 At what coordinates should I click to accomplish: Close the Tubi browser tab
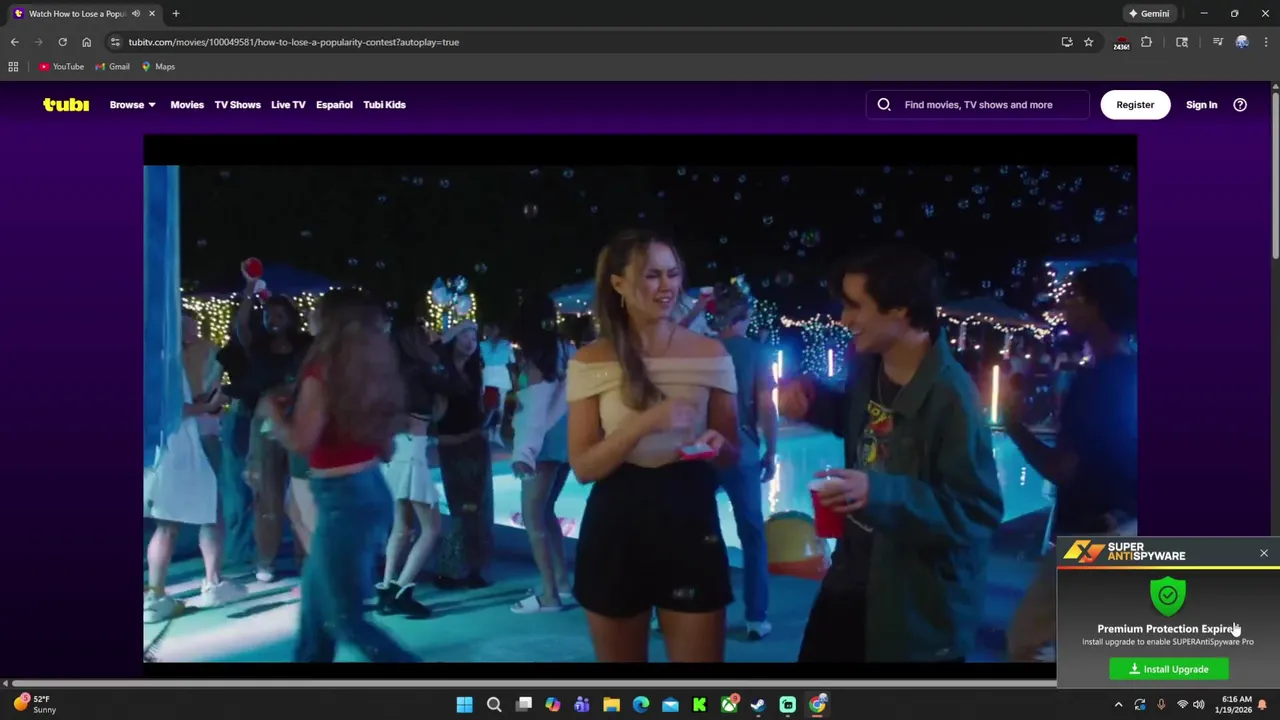point(152,14)
